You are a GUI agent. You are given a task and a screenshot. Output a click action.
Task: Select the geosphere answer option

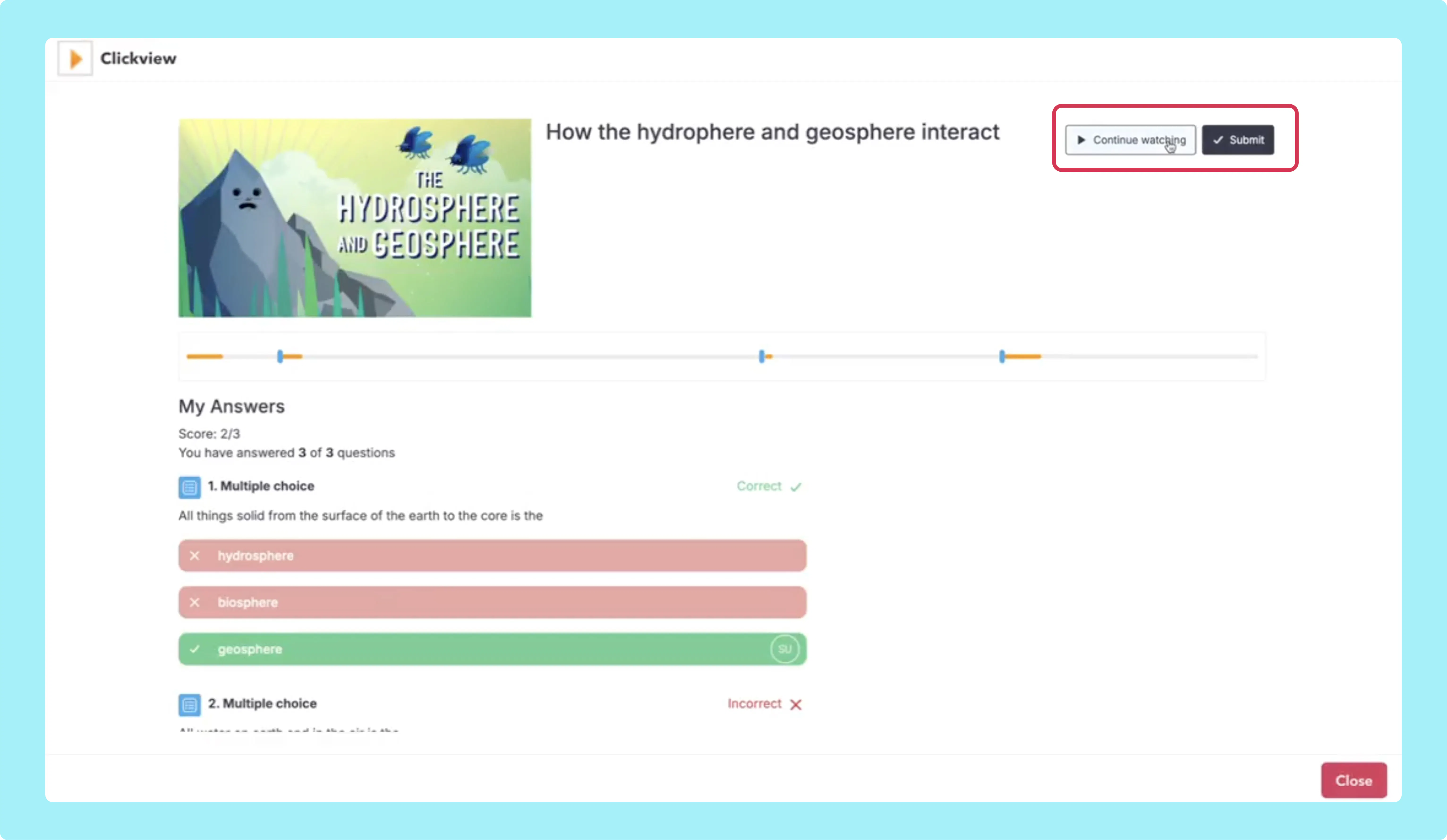tap(493, 649)
